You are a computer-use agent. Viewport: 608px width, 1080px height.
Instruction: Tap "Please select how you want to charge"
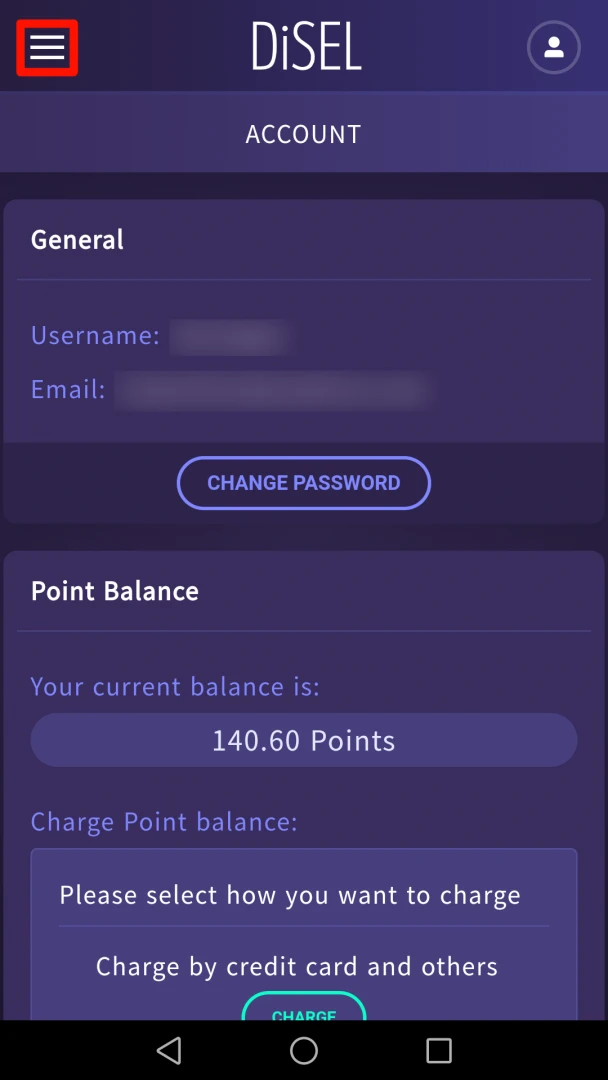pos(290,895)
